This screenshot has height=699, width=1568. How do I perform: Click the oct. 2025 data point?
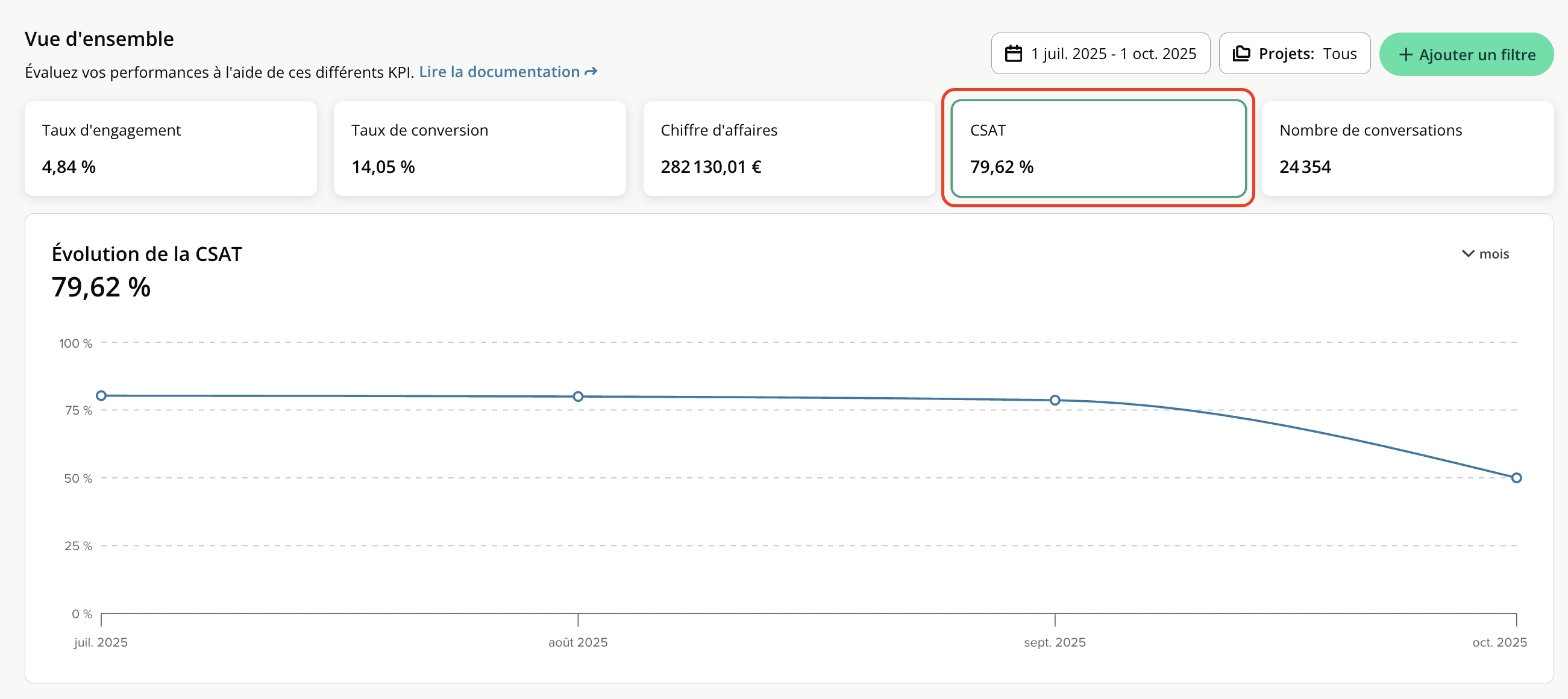pos(1516,478)
